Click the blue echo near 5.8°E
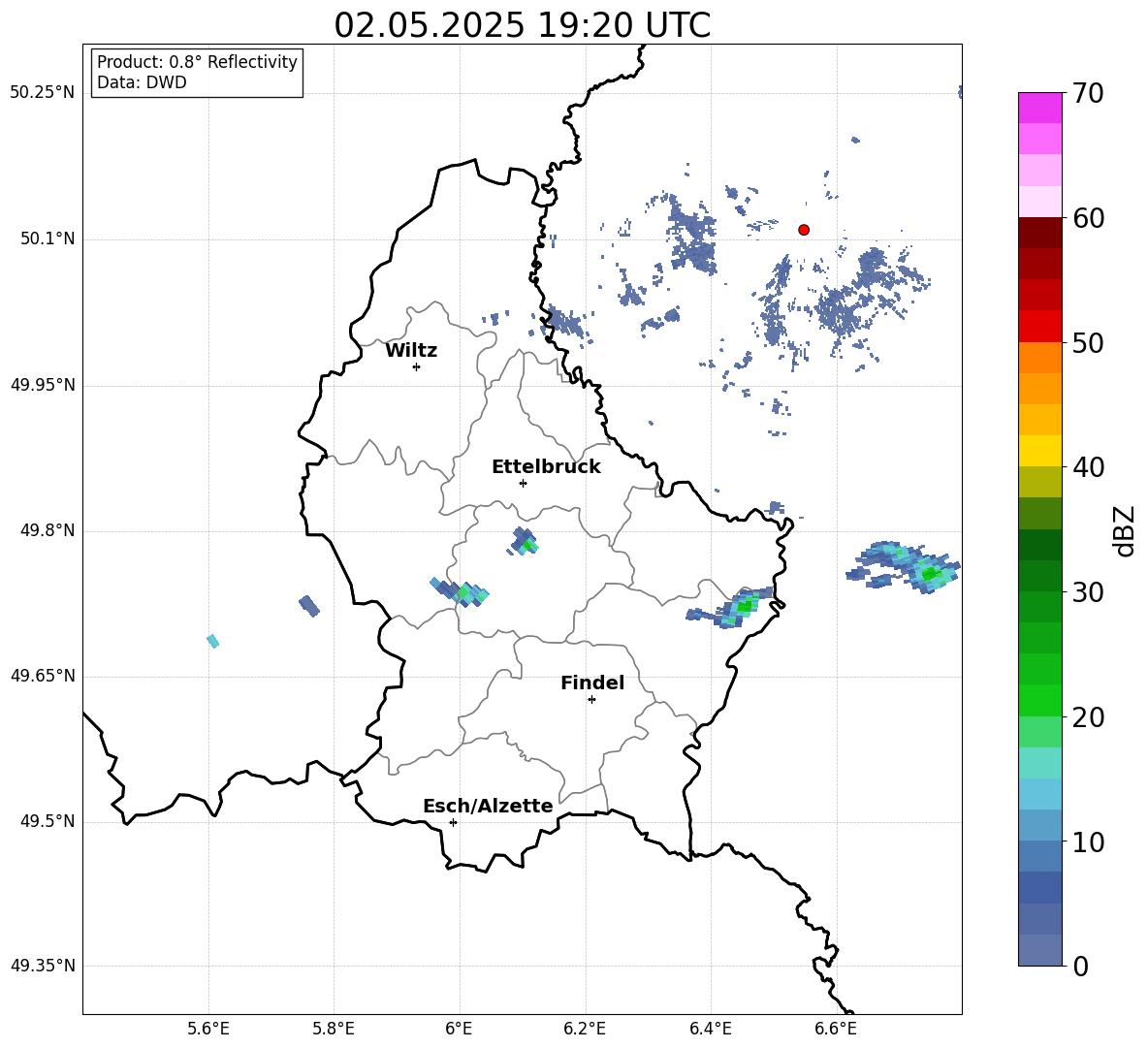Viewport: 1148px width, 1048px height. click(x=309, y=606)
